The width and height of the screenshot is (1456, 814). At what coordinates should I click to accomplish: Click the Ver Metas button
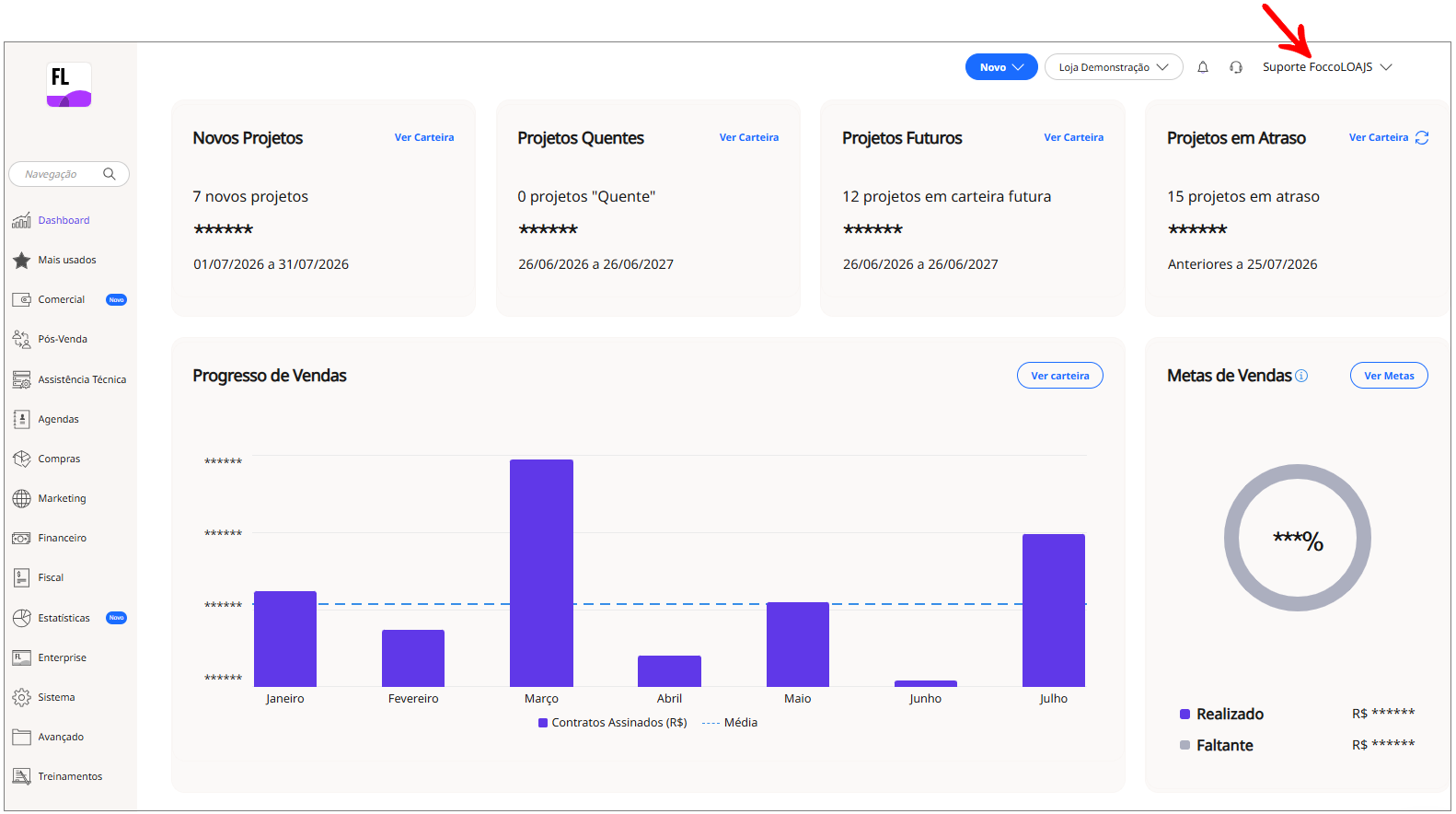(1389, 376)
